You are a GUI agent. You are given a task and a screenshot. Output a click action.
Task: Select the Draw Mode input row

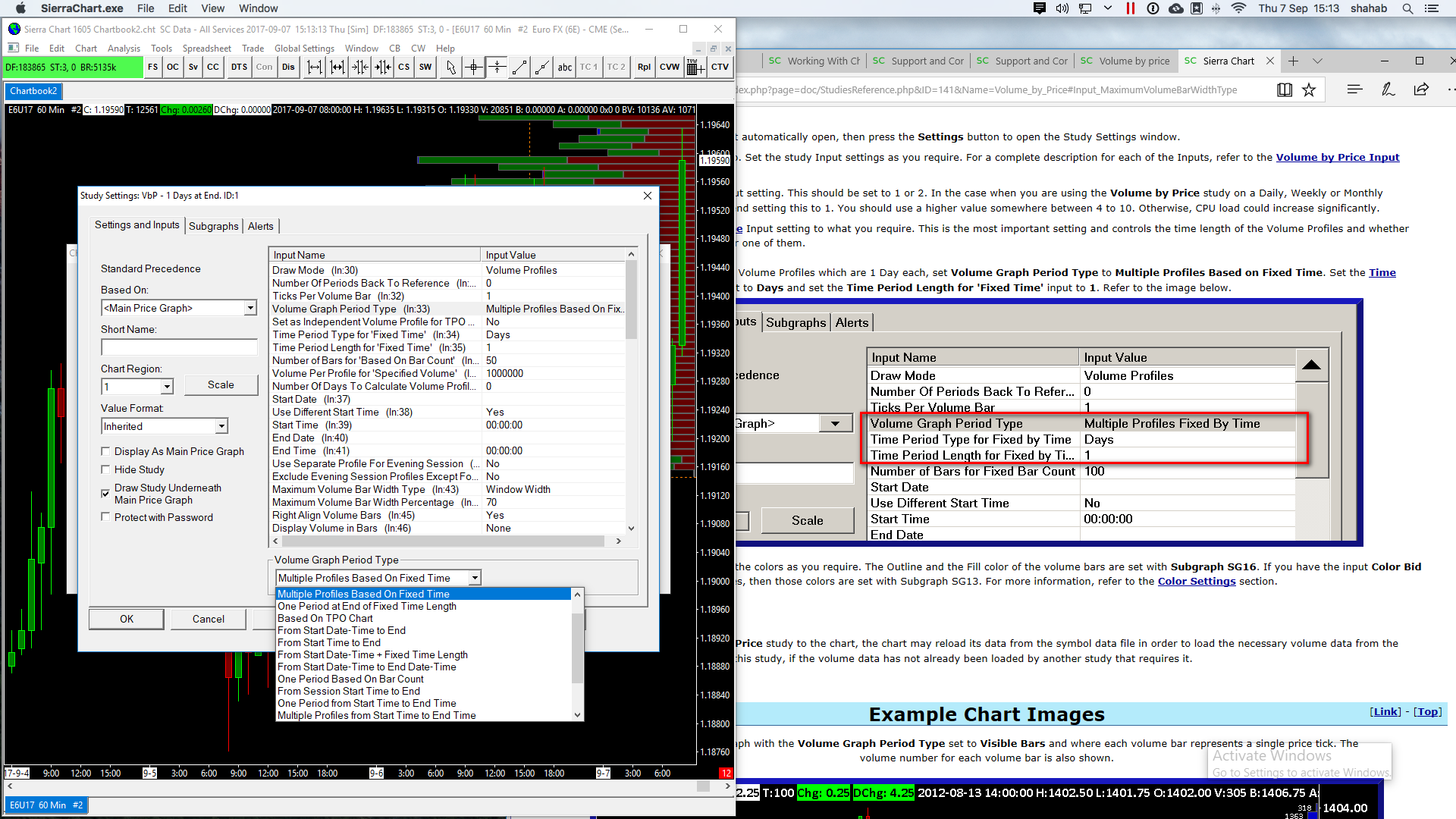click(x=447, y=270)
